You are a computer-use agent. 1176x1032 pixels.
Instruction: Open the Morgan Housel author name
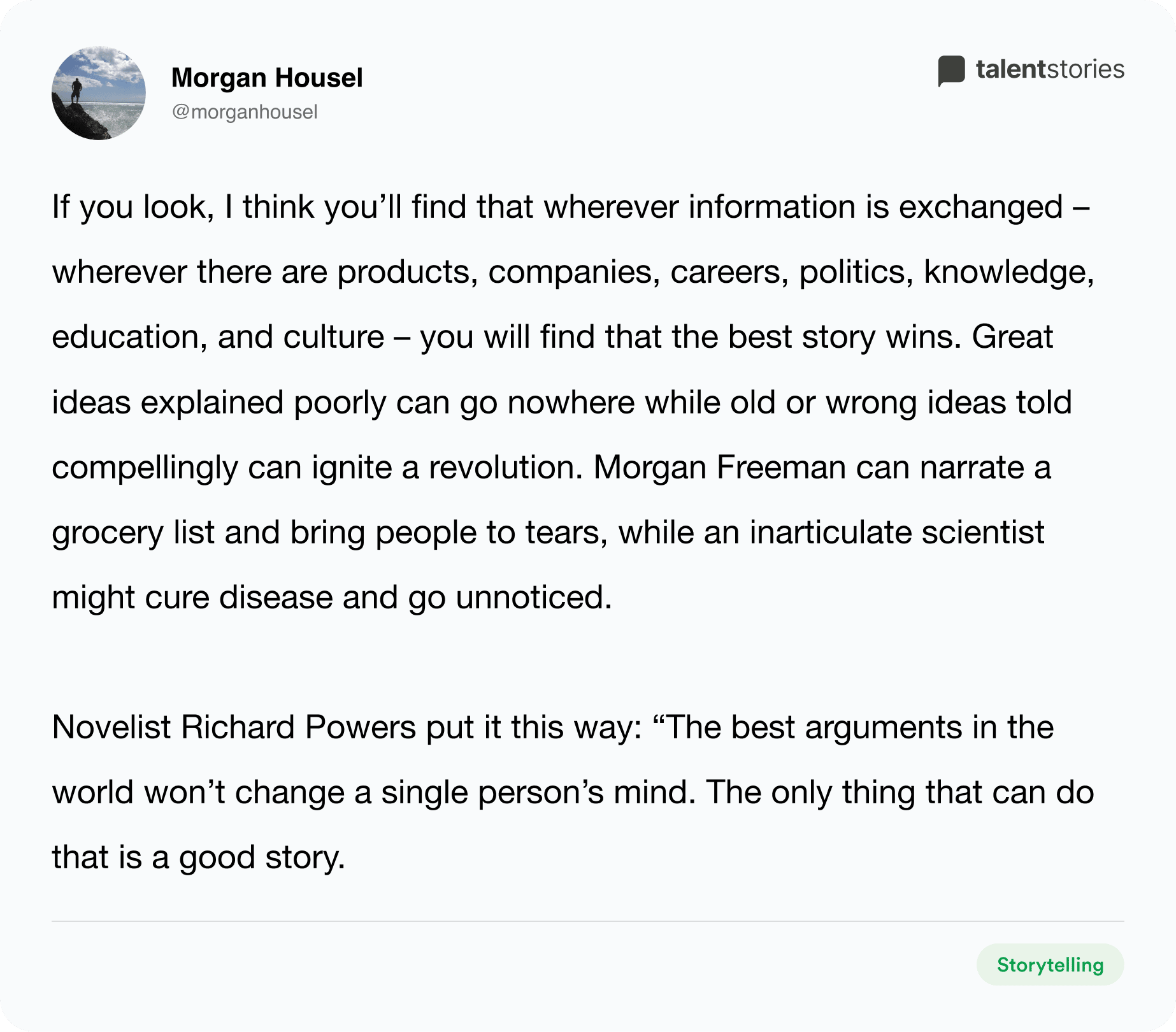coord(267,78)
